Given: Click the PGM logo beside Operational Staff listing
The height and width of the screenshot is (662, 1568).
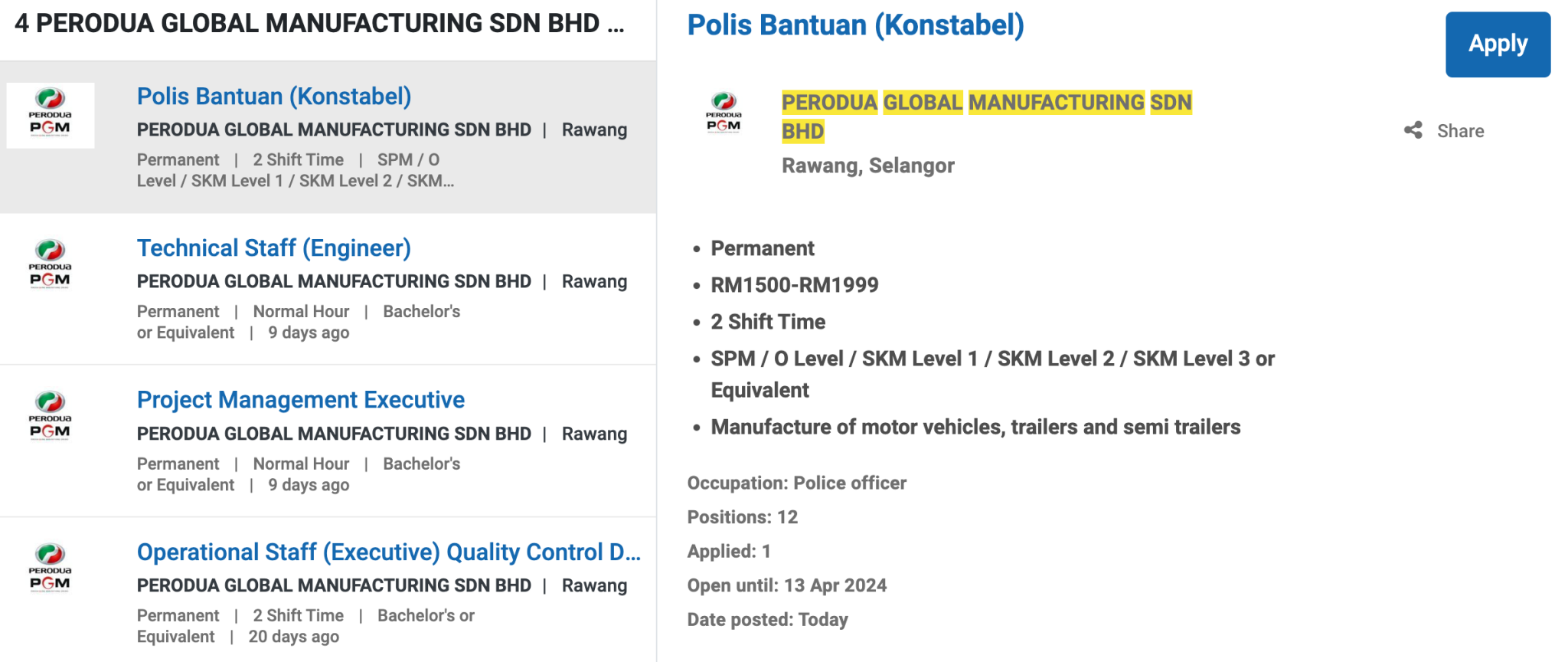Looking at the screenshot, I should pos(50,568).
